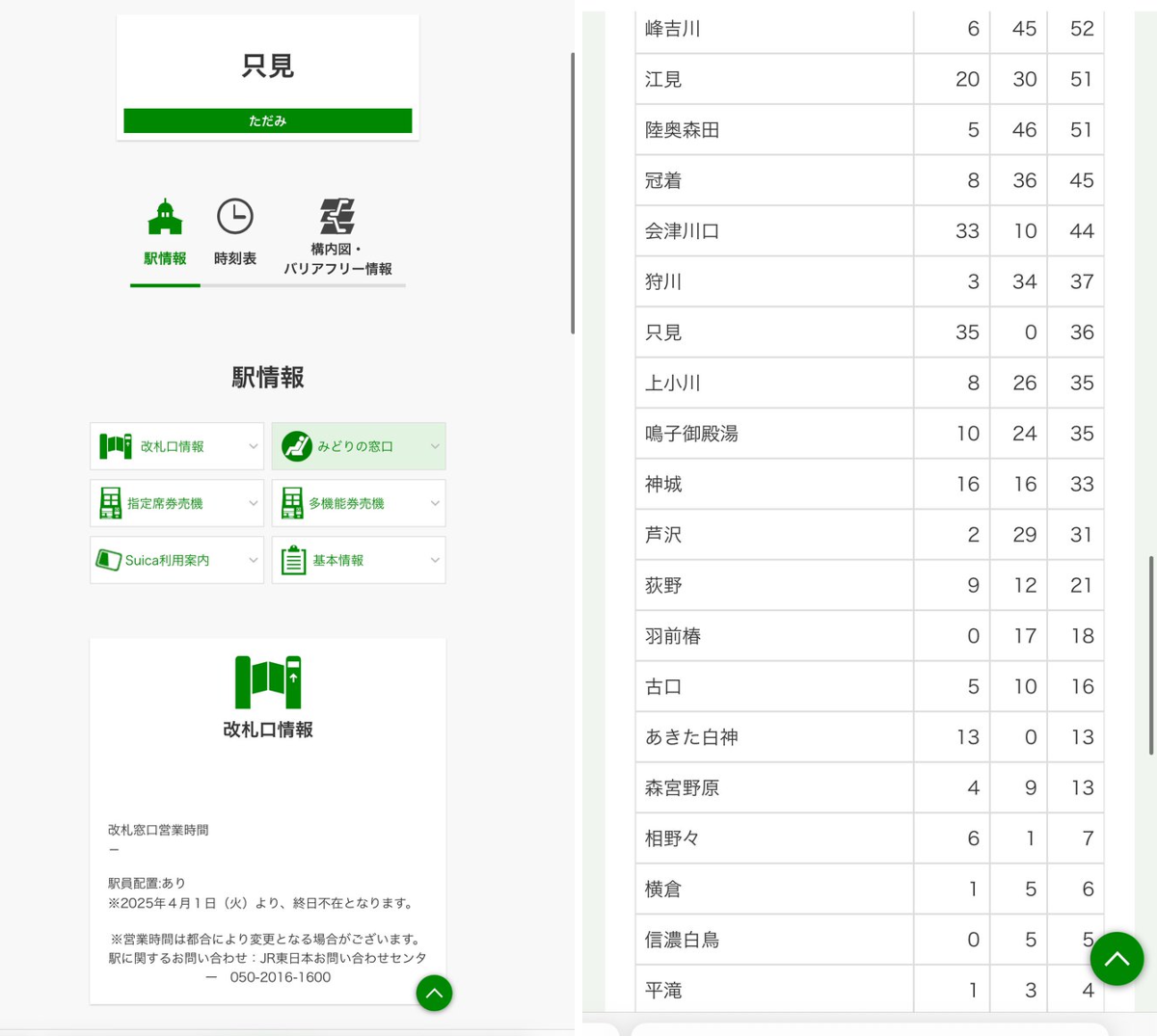1157x1036 pixels.
Task: Click the 会津川口 station row
Action: [870, 231]
